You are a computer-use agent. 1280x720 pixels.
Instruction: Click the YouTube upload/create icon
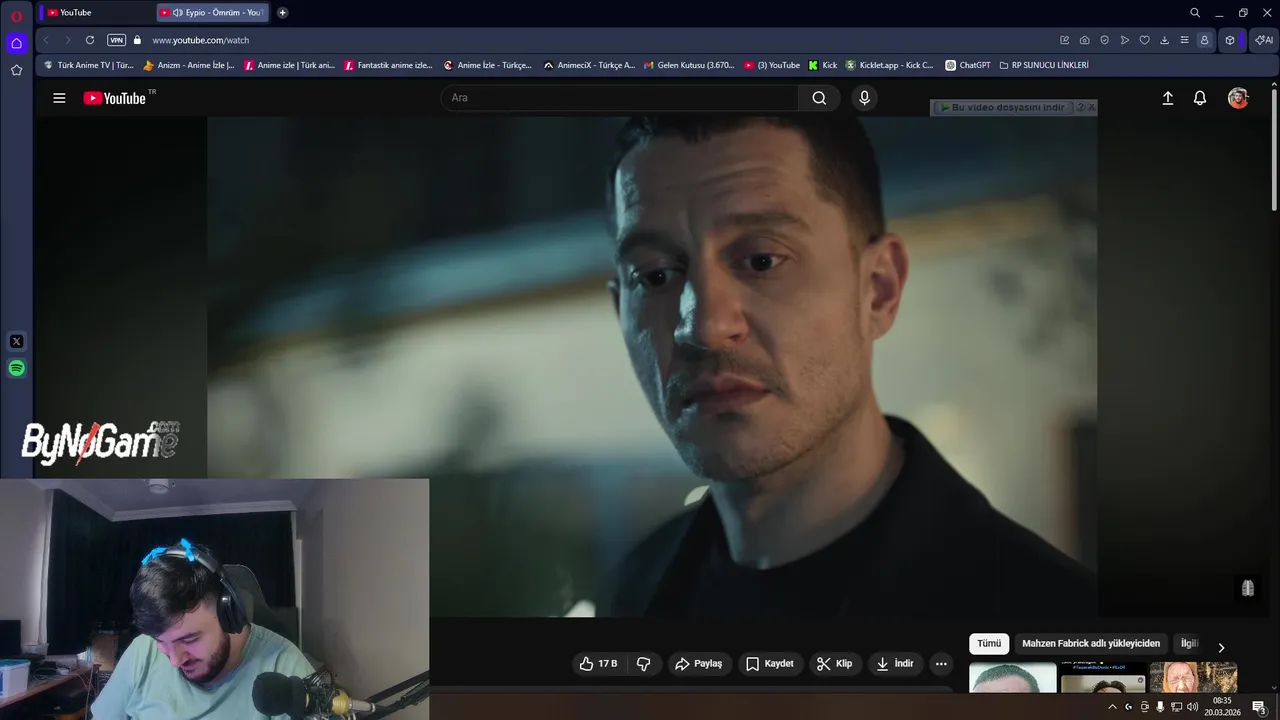1167,98
